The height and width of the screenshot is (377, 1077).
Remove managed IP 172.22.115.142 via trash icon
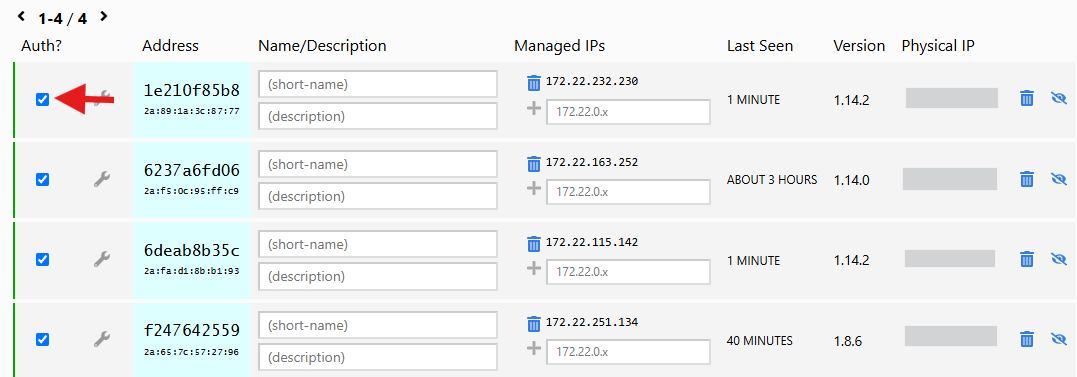534,243
